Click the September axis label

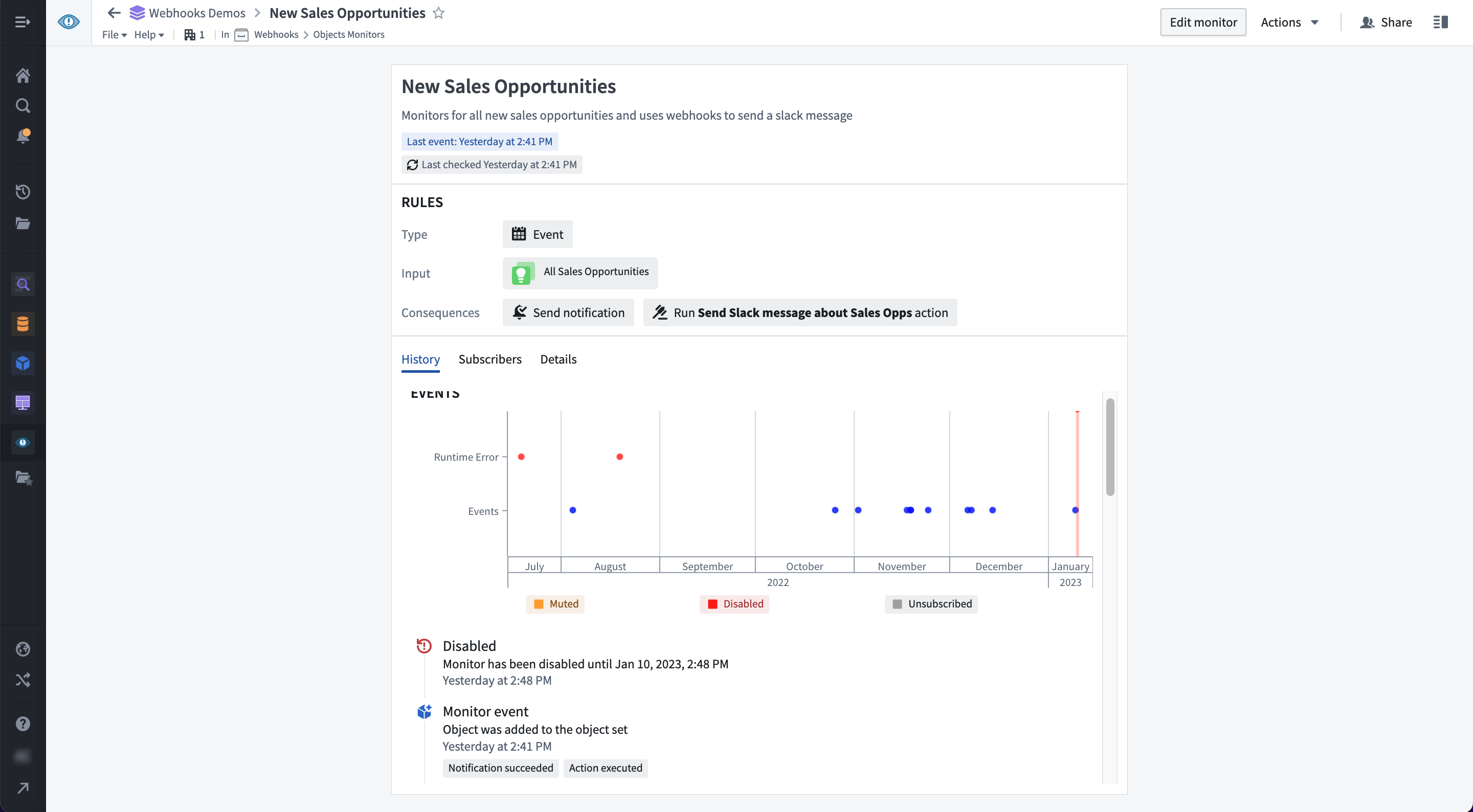[707, 566]
